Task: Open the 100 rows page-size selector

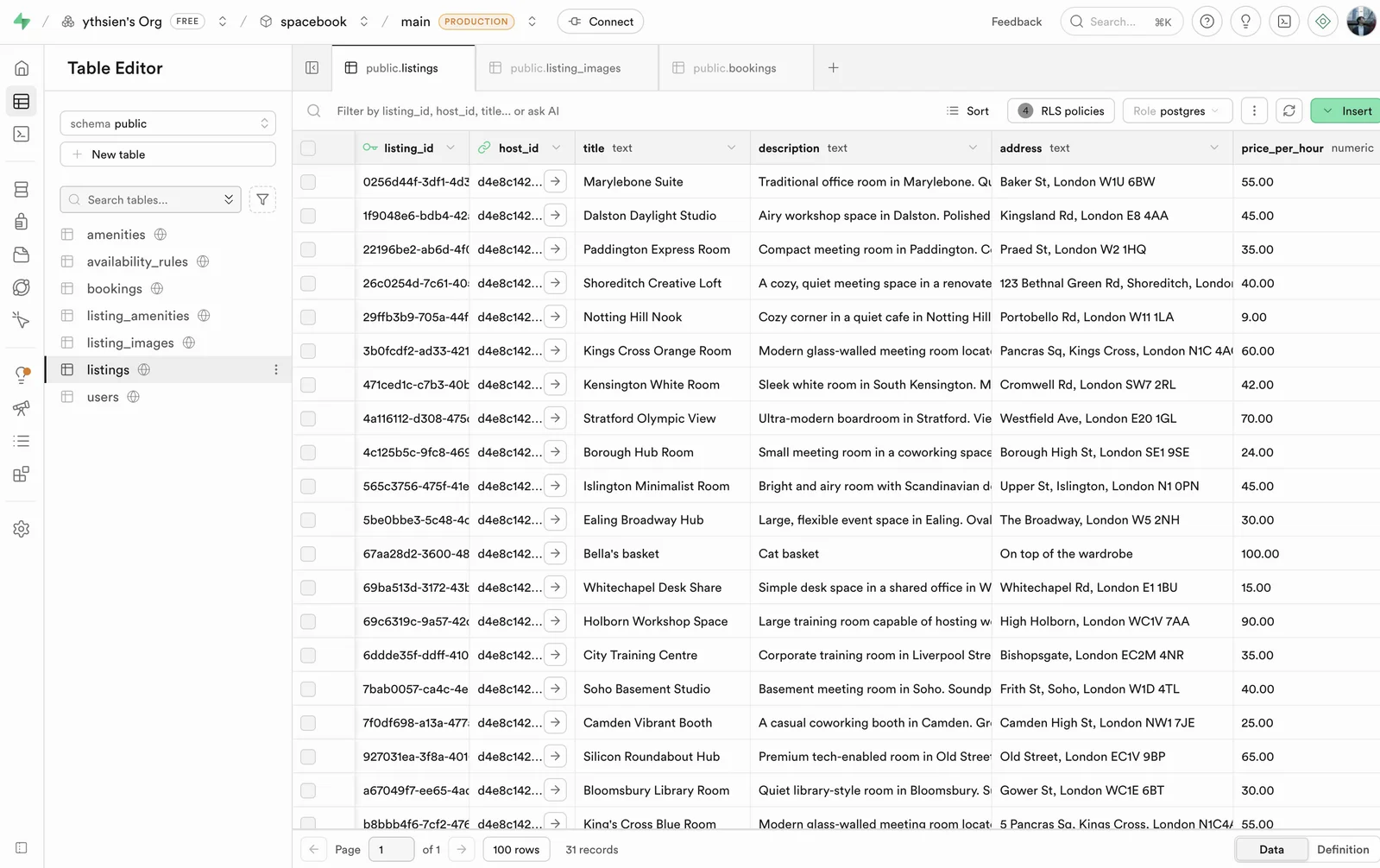Action: click(x=516, y=849)
